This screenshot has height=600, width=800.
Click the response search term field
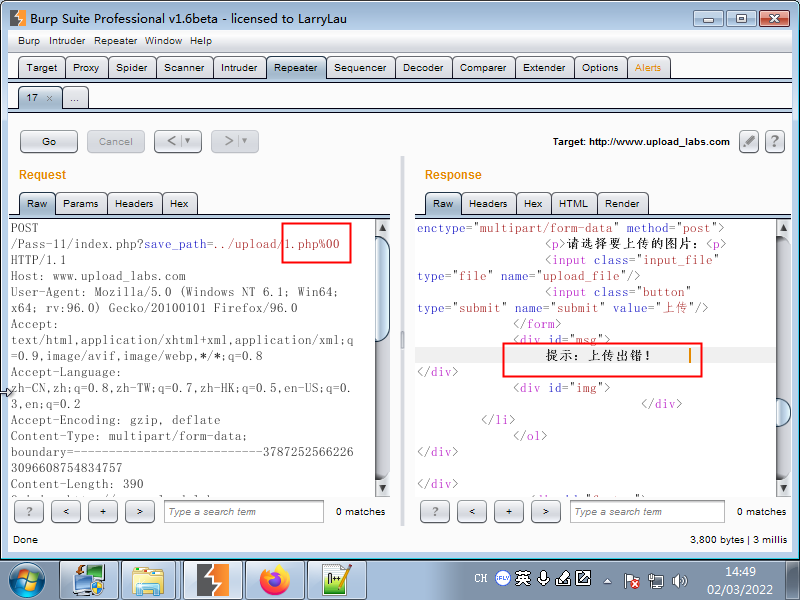[647, 511]
